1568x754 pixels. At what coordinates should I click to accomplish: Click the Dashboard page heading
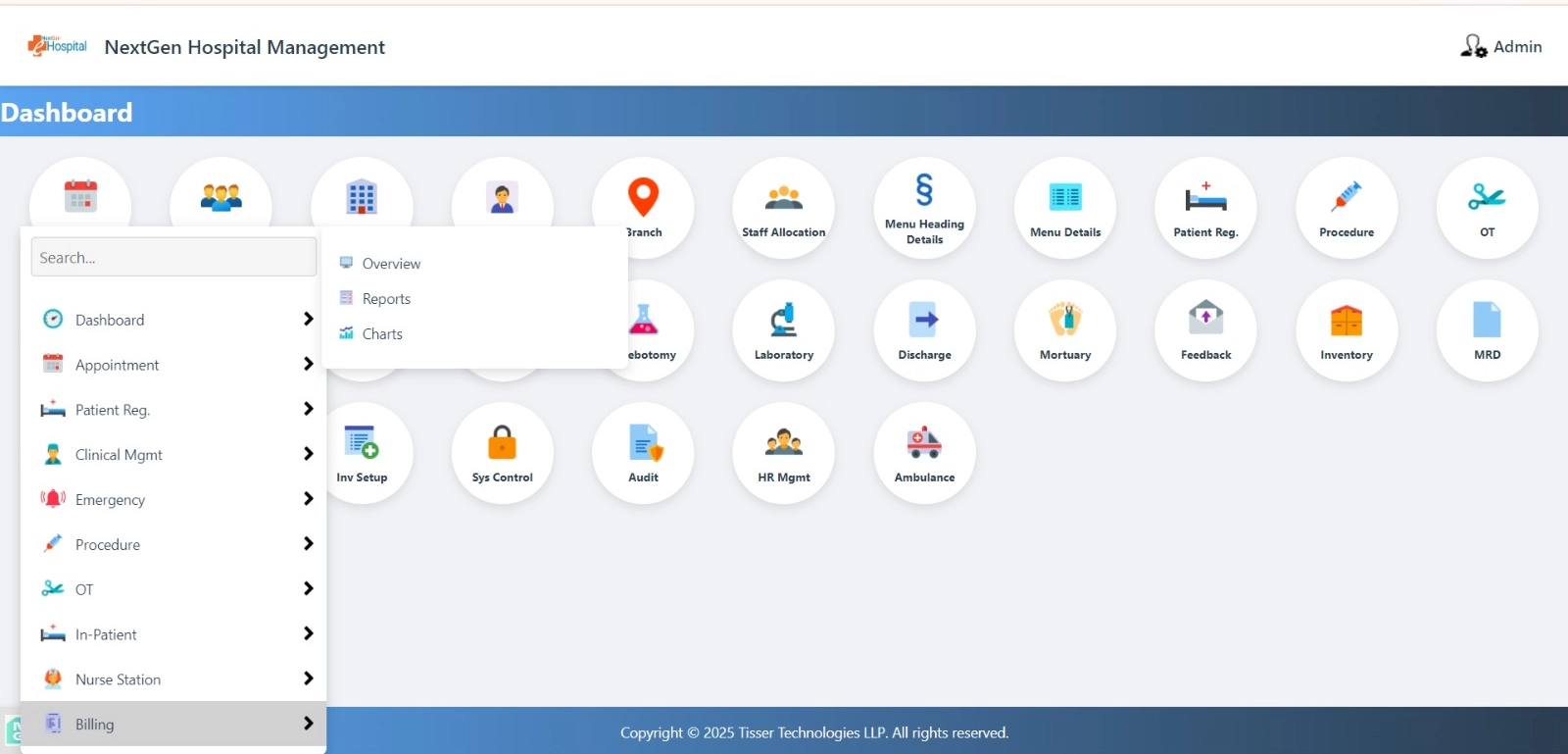[67, 112]
